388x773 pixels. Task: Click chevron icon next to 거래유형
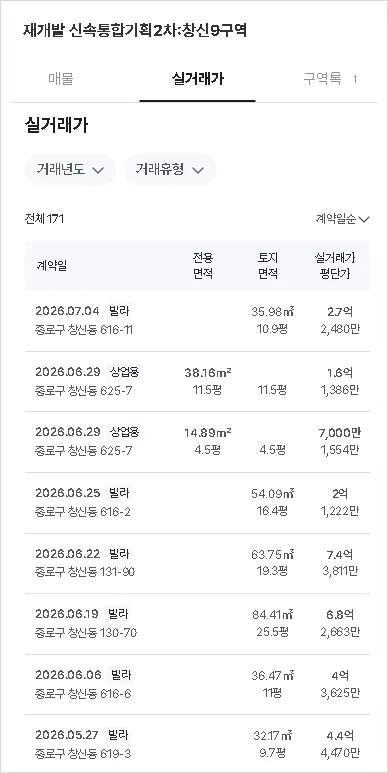tap(198, 171)
